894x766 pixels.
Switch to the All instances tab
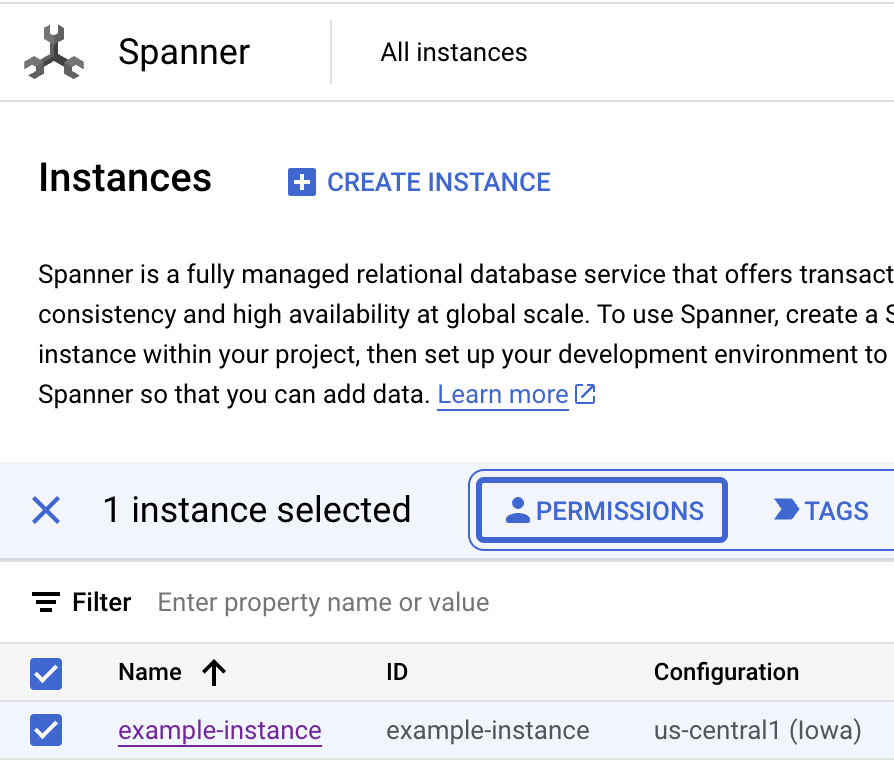(453, 52)
